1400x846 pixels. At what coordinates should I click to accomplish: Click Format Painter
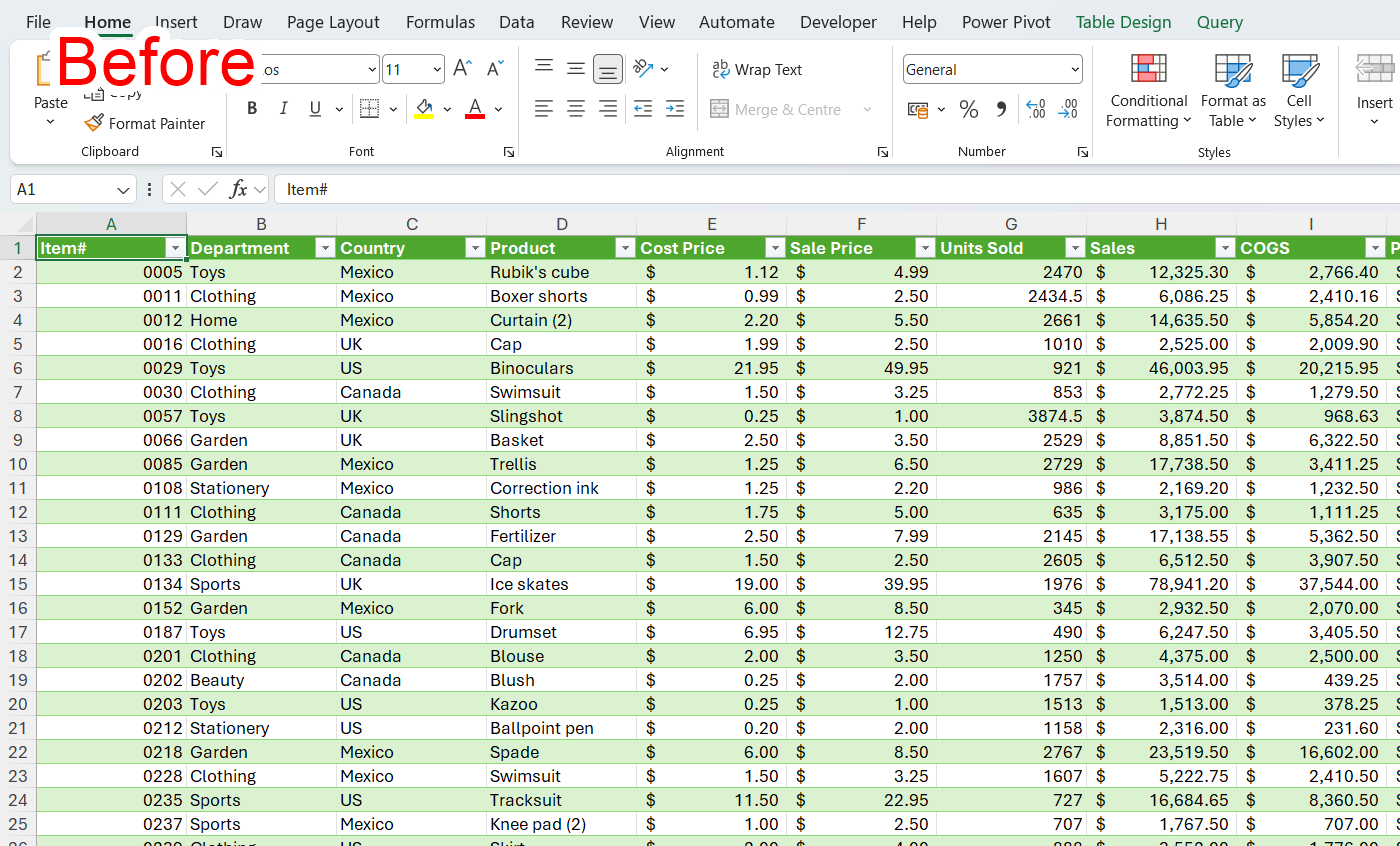145,123
